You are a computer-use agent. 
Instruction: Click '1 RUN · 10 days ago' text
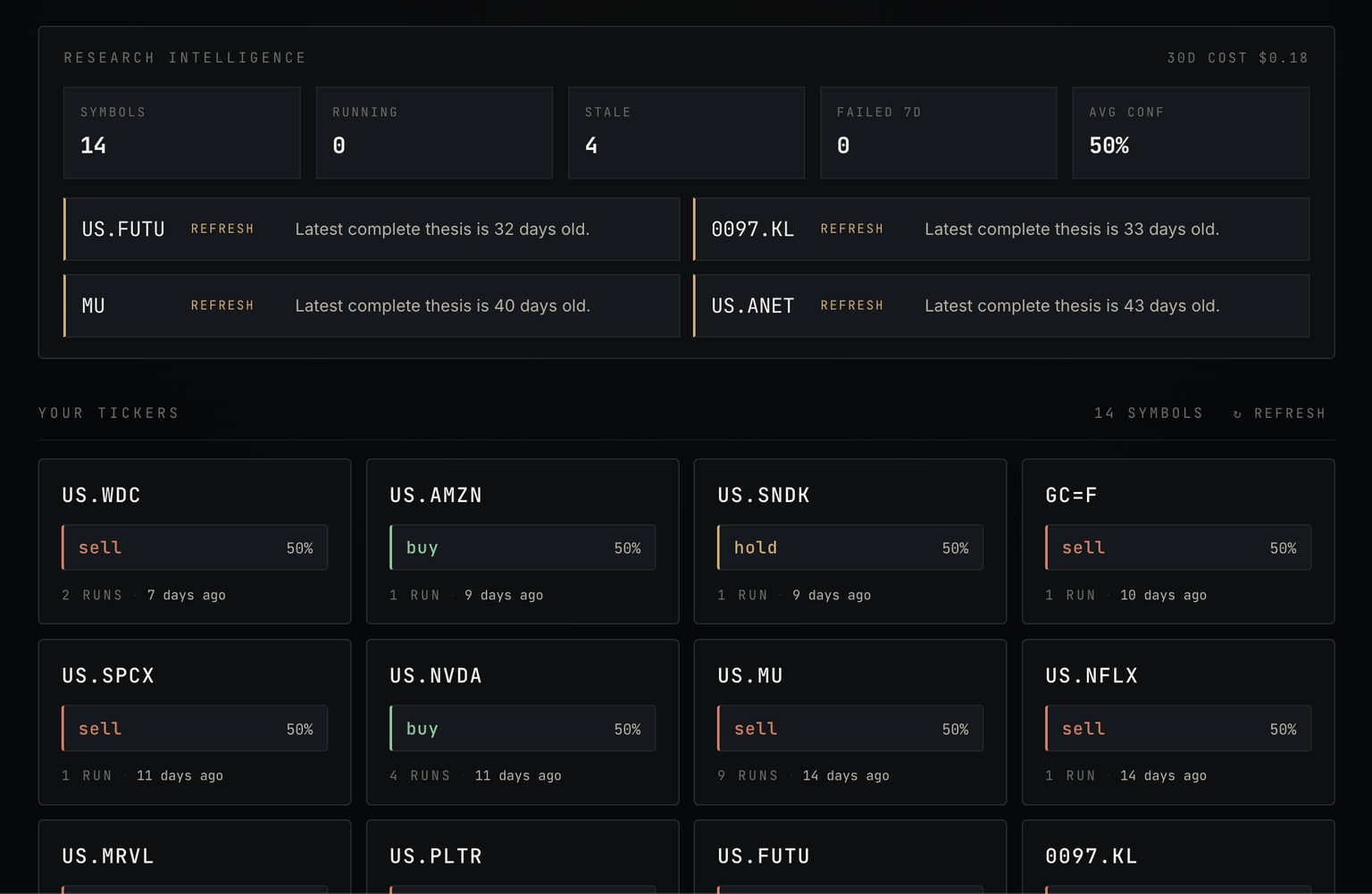[x=1125, y=595]
